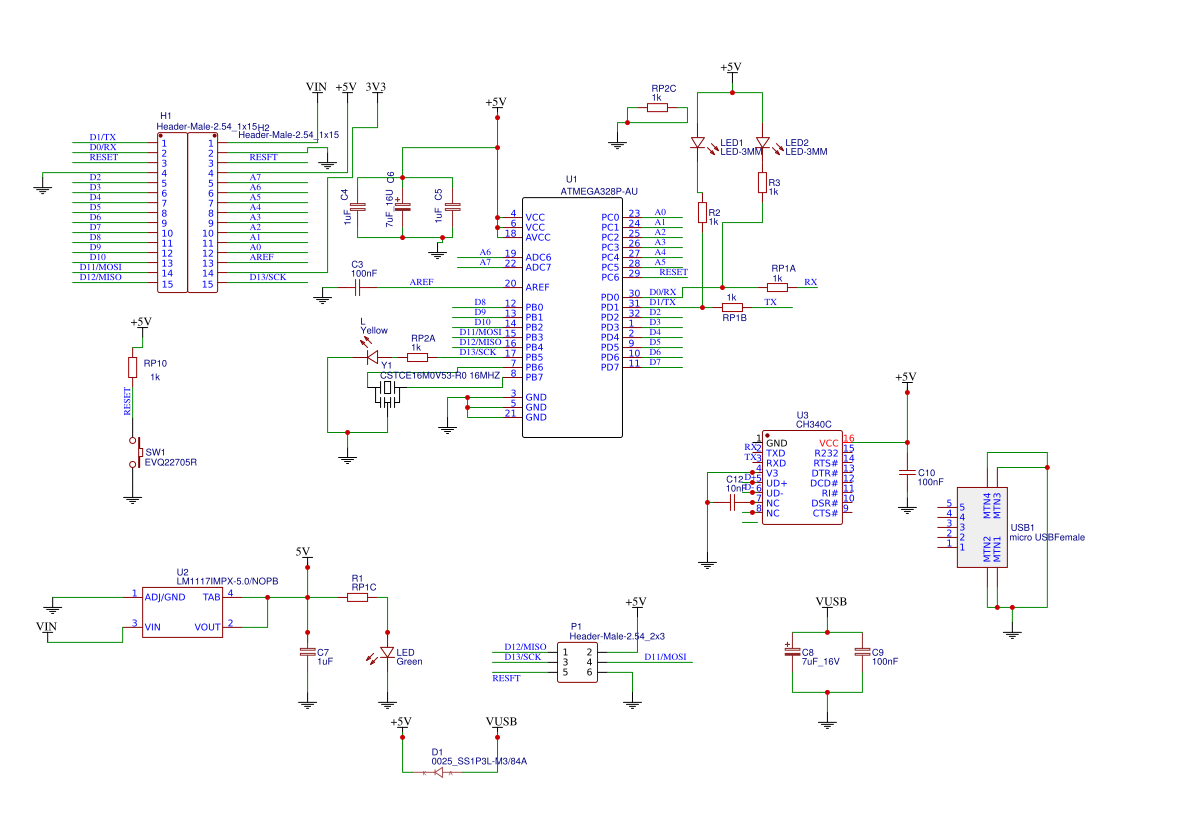Select the LED1 diode symbol
Viewport: 1177px width, 834px height.
tap(697, 143)
